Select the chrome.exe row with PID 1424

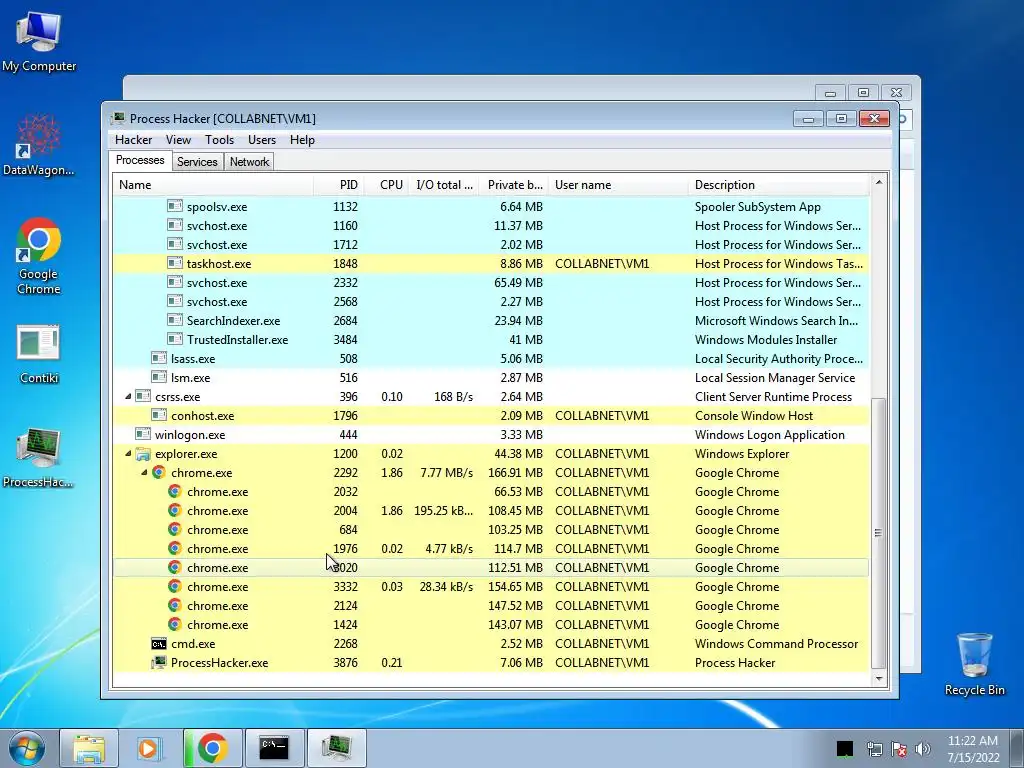[491, 624]
